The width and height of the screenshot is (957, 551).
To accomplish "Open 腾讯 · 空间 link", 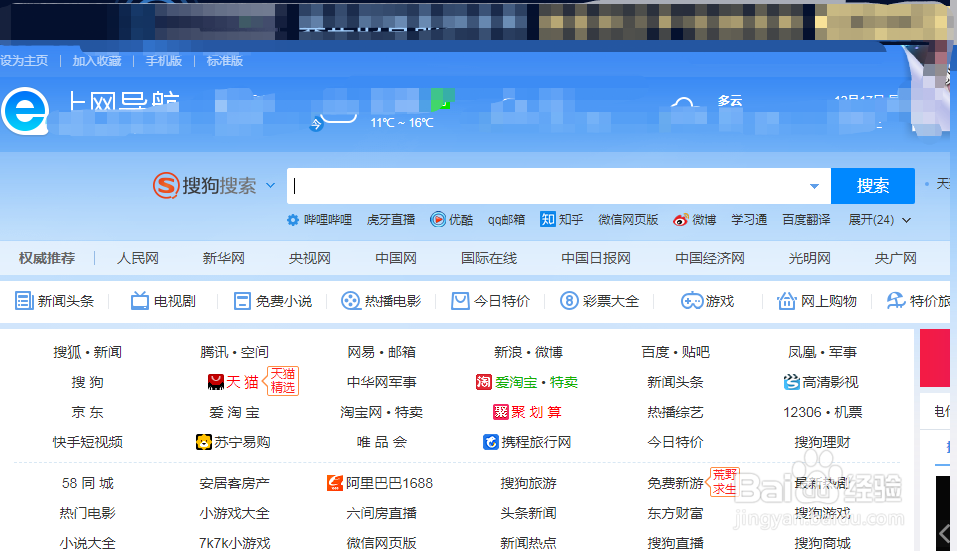I will click(x=234, y=352).
